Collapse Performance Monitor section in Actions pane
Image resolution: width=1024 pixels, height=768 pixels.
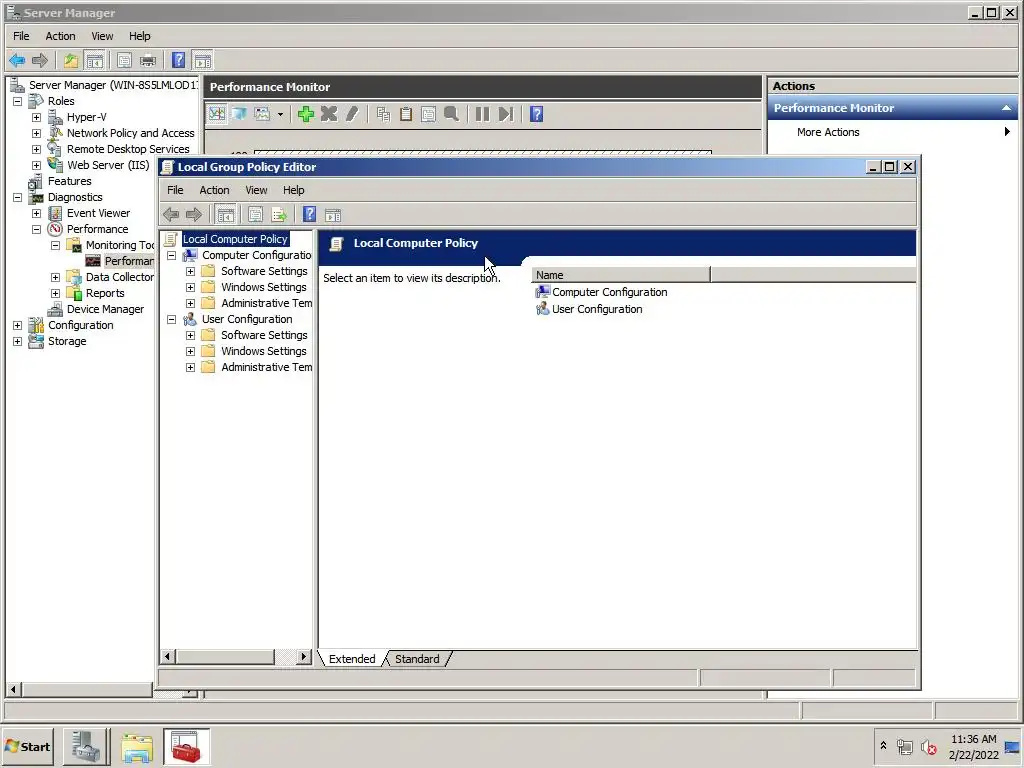(1006, 108)
